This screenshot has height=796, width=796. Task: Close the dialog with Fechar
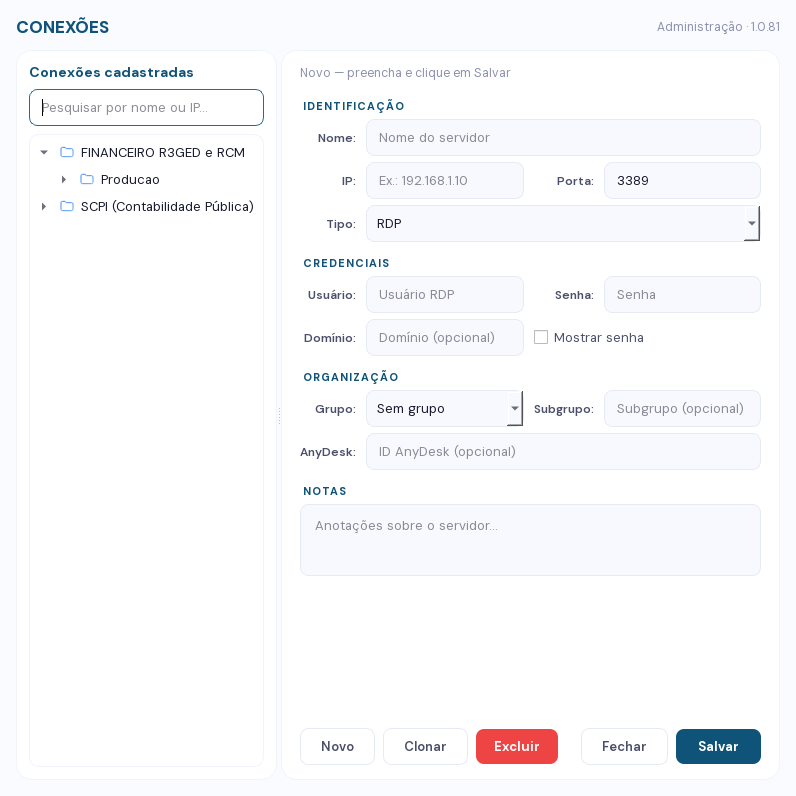point(624,746)
